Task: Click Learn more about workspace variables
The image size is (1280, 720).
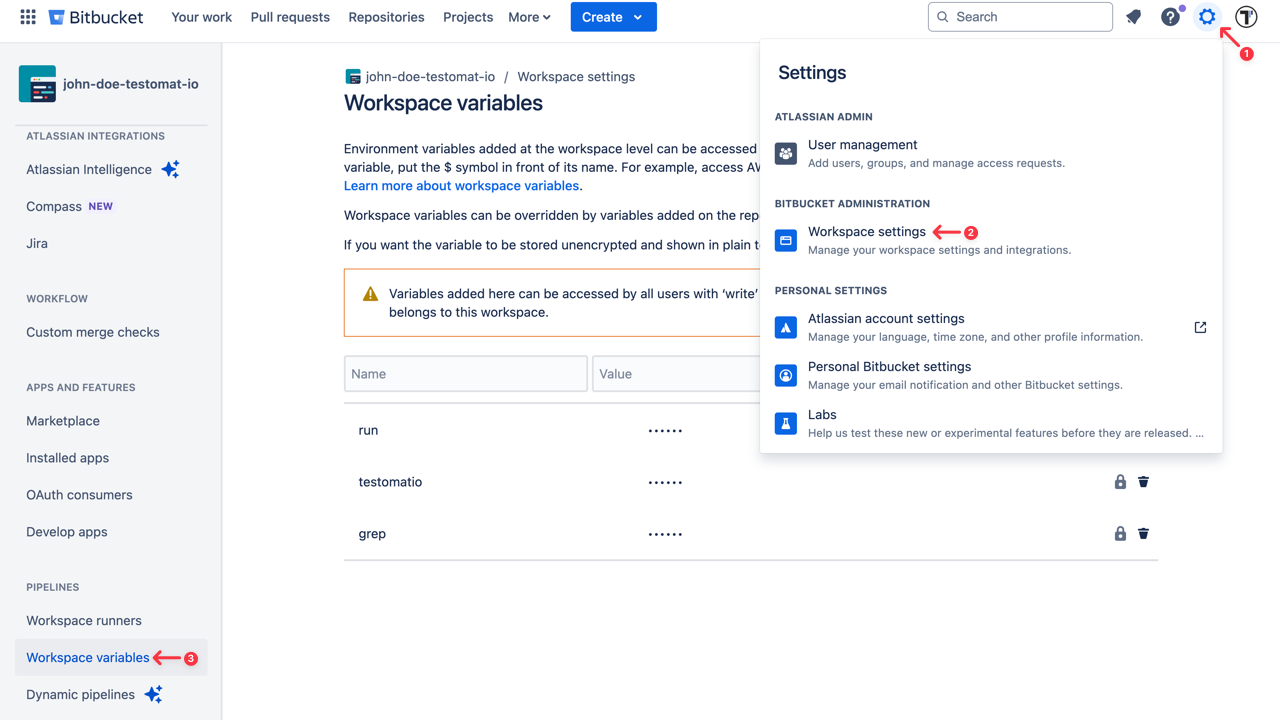Action: point(461,185)
